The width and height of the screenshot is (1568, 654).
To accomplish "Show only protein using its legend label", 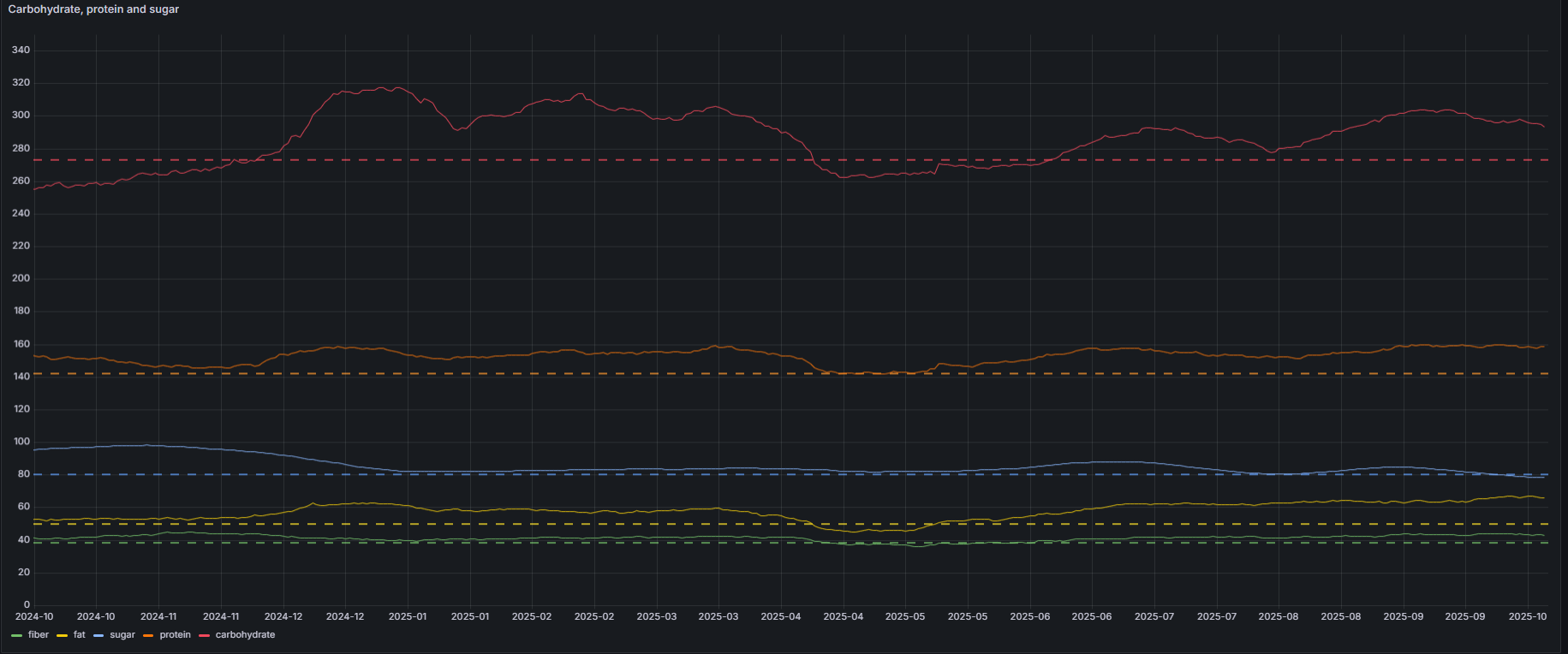I will 175,635.
